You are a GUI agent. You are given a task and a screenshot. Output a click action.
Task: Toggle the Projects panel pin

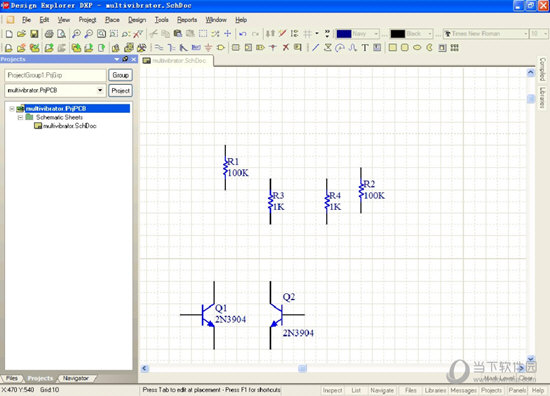click(125, 59)
